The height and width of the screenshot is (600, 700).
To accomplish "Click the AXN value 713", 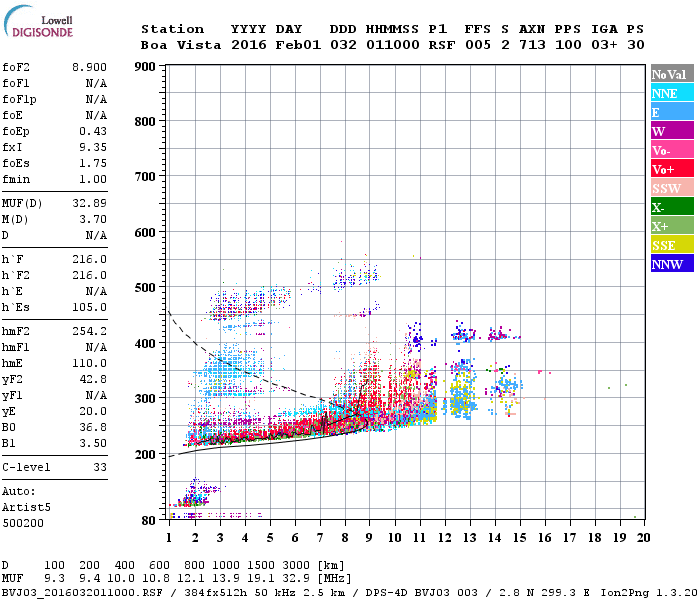I will pos(532,45).
